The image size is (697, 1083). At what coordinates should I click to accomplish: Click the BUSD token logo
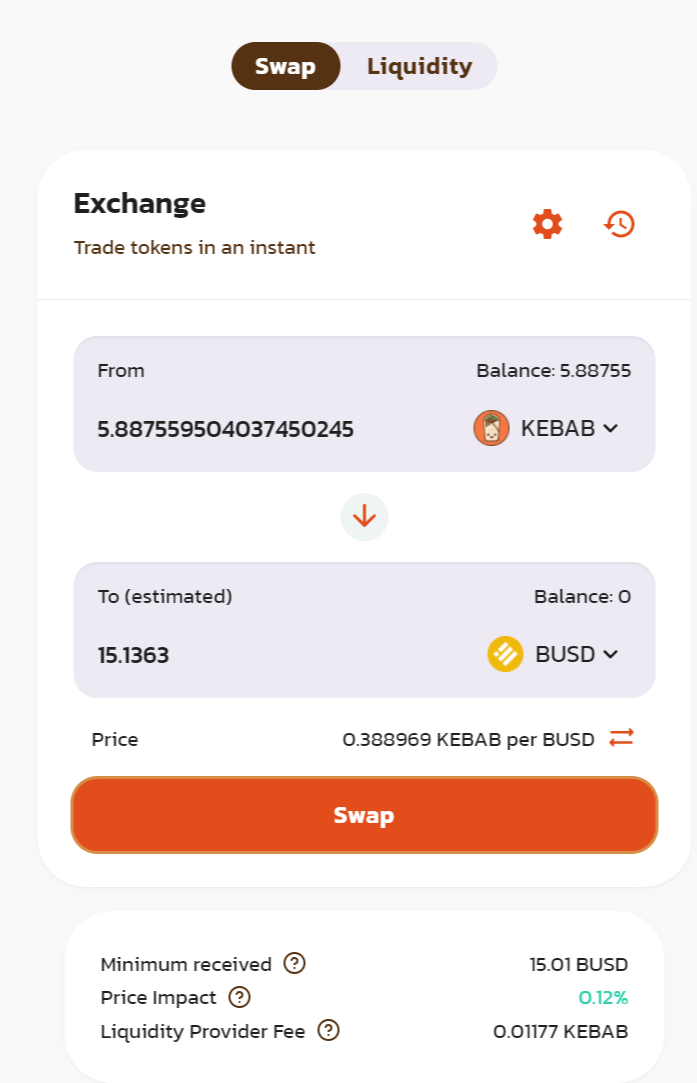(505, 655)
